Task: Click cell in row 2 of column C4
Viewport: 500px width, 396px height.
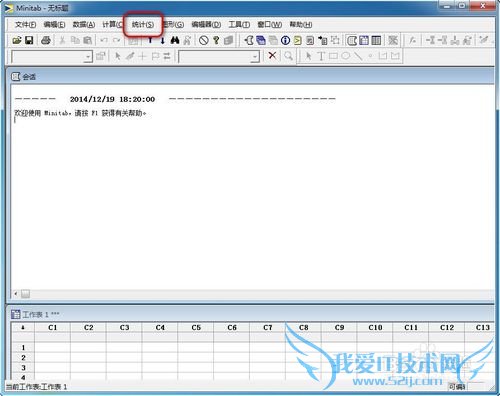Action: (x=160, y=358)
